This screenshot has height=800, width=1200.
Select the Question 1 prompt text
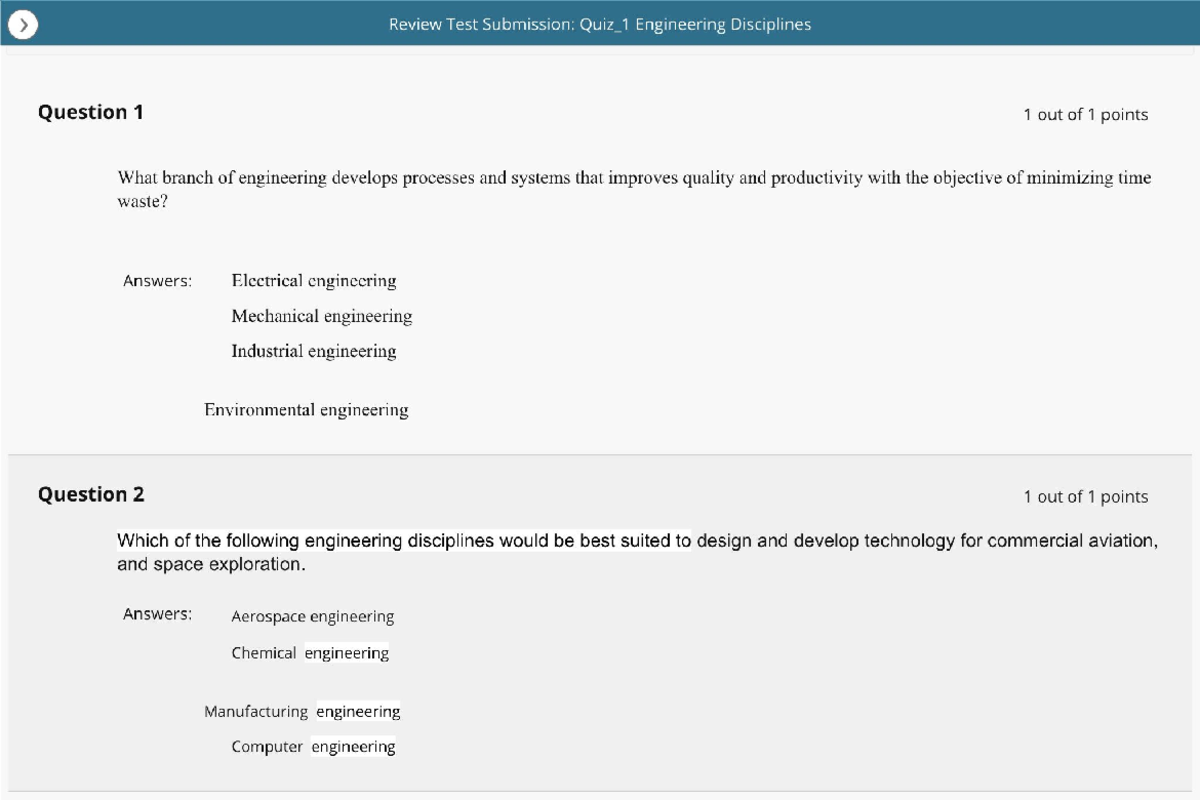634,188
